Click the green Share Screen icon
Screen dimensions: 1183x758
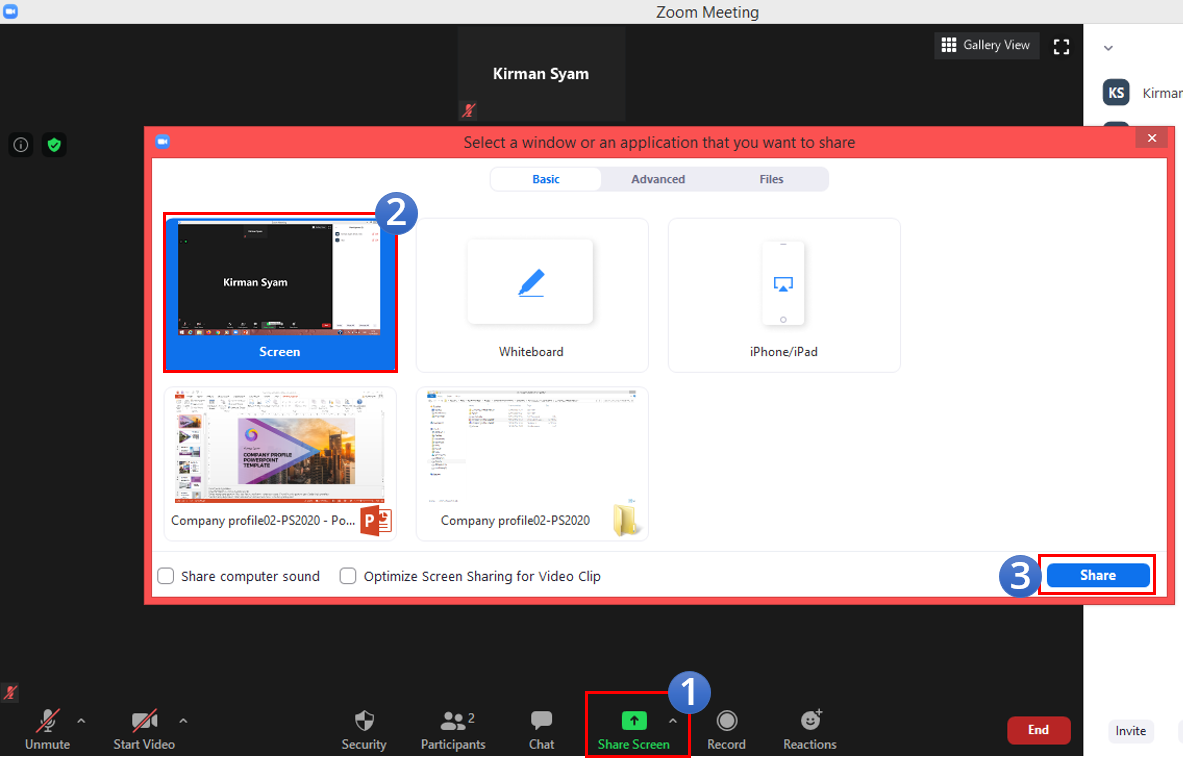(634, 721)
